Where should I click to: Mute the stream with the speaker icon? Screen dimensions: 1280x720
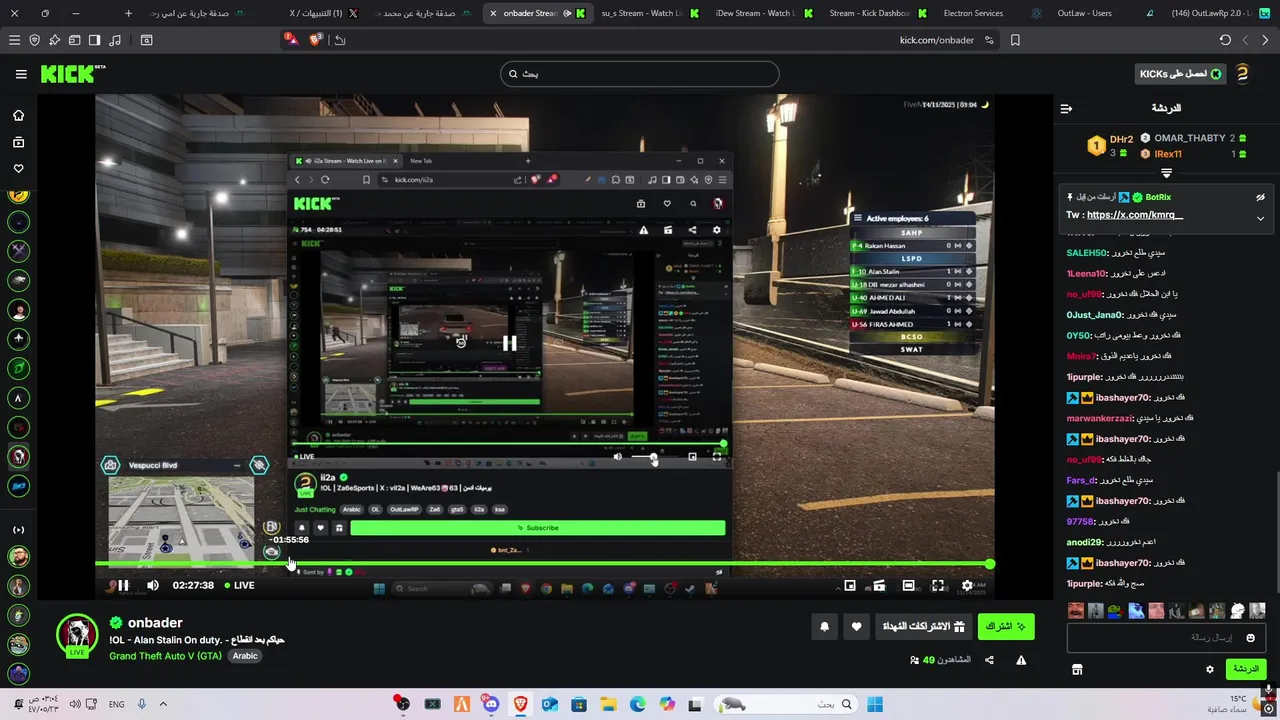153,586
